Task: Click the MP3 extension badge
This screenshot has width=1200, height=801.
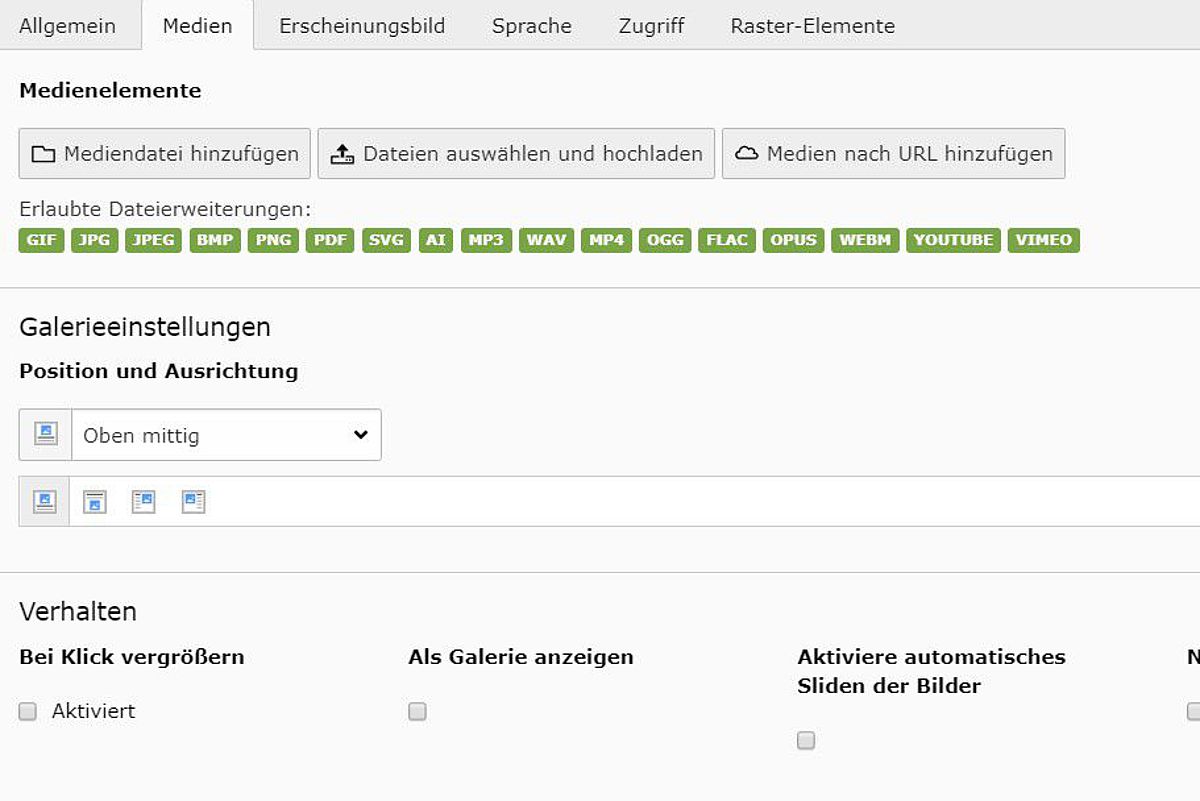Action: tap(487, 240)
